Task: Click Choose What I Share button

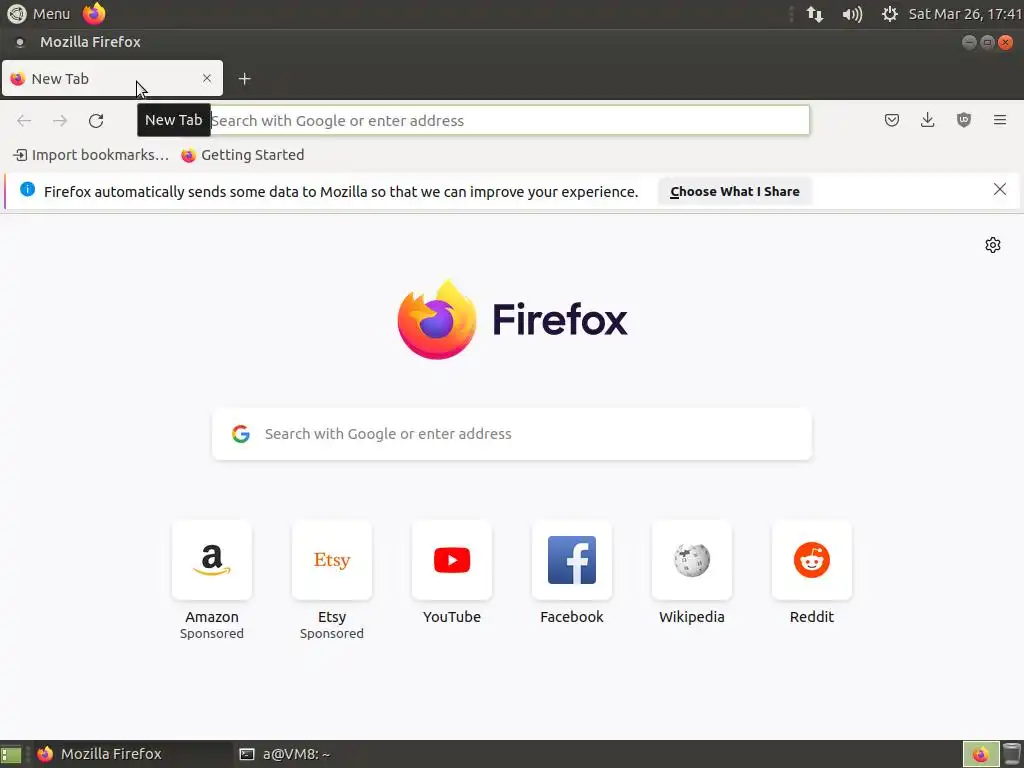Action: pos(735,191)
